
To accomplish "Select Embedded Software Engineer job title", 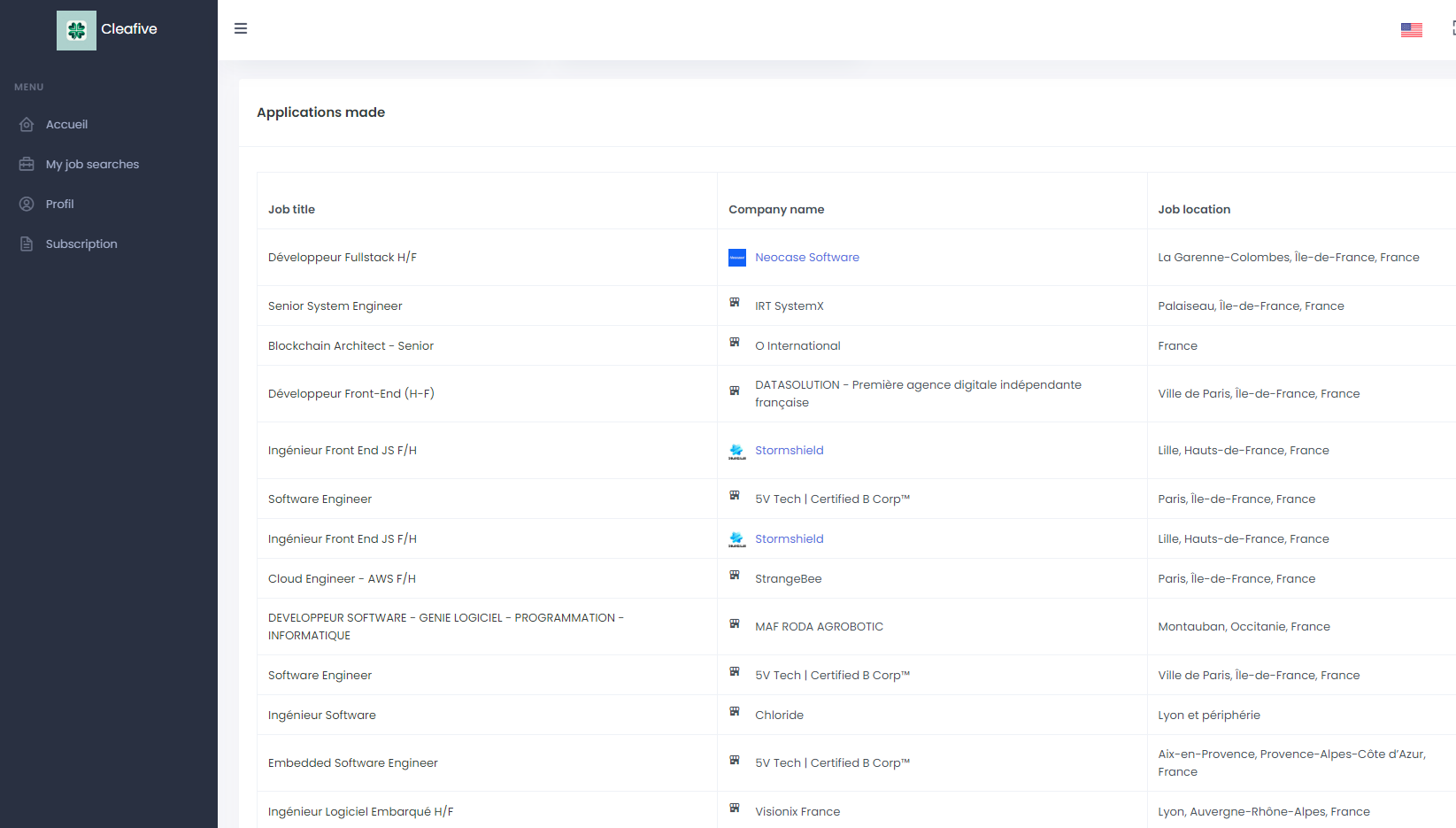I will (353, 762).
